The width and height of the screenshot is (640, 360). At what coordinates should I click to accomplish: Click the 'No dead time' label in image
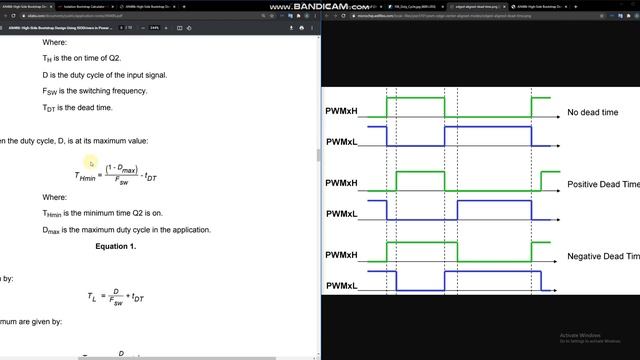[x=592, y=112]
